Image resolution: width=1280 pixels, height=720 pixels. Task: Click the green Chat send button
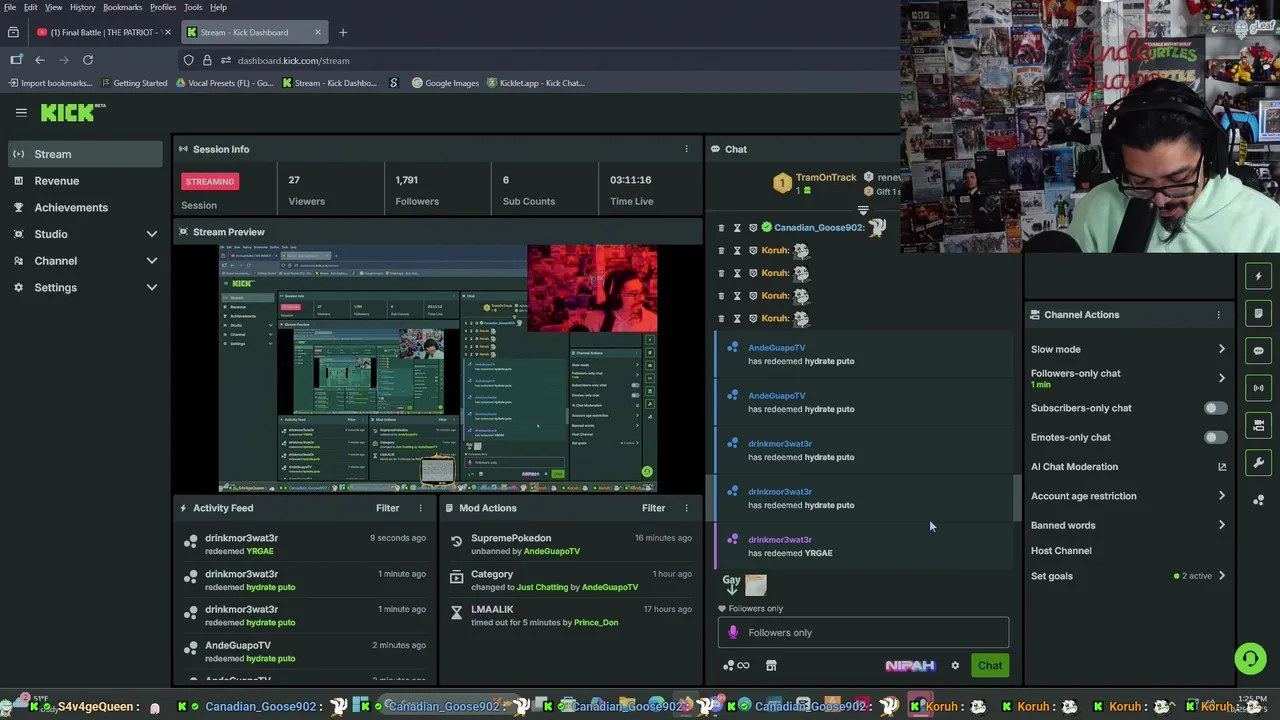pyautogui.click(x=990, y=666)
